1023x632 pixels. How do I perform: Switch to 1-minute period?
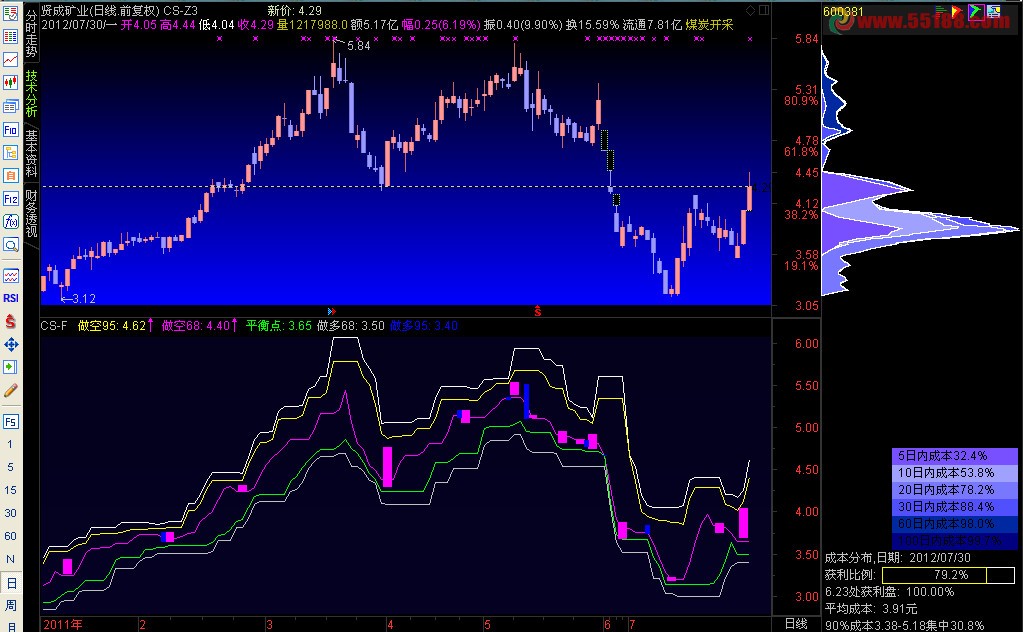tap(10, 444)
